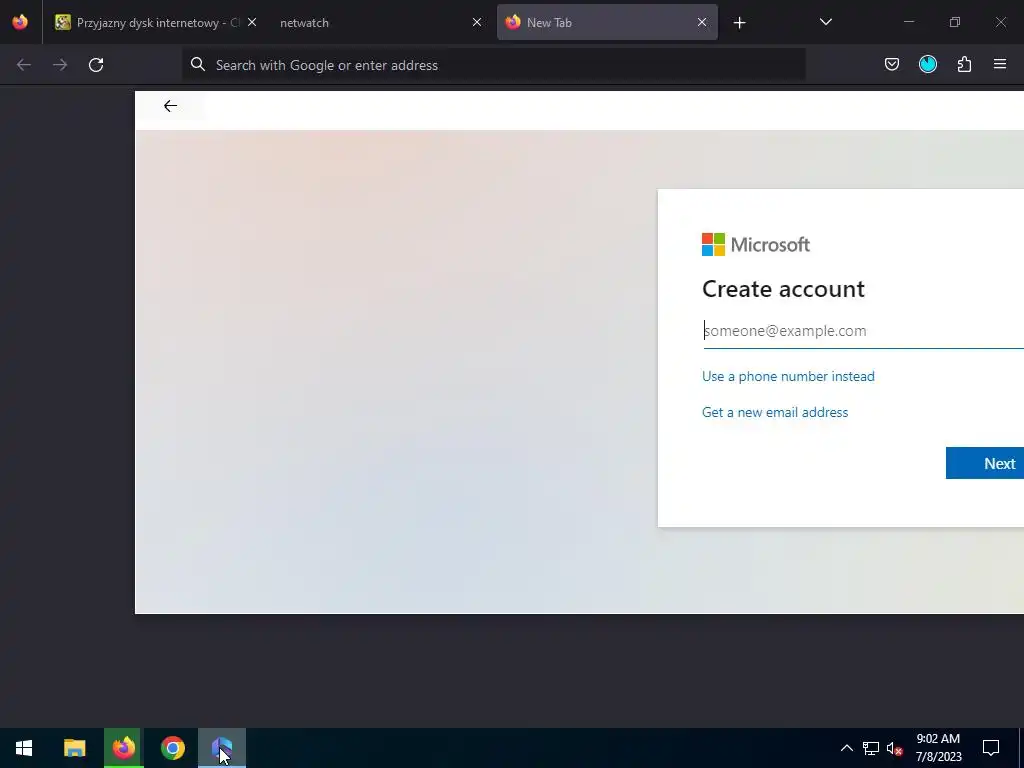
Task: Minimize the Firefox window
Action: 908,22
